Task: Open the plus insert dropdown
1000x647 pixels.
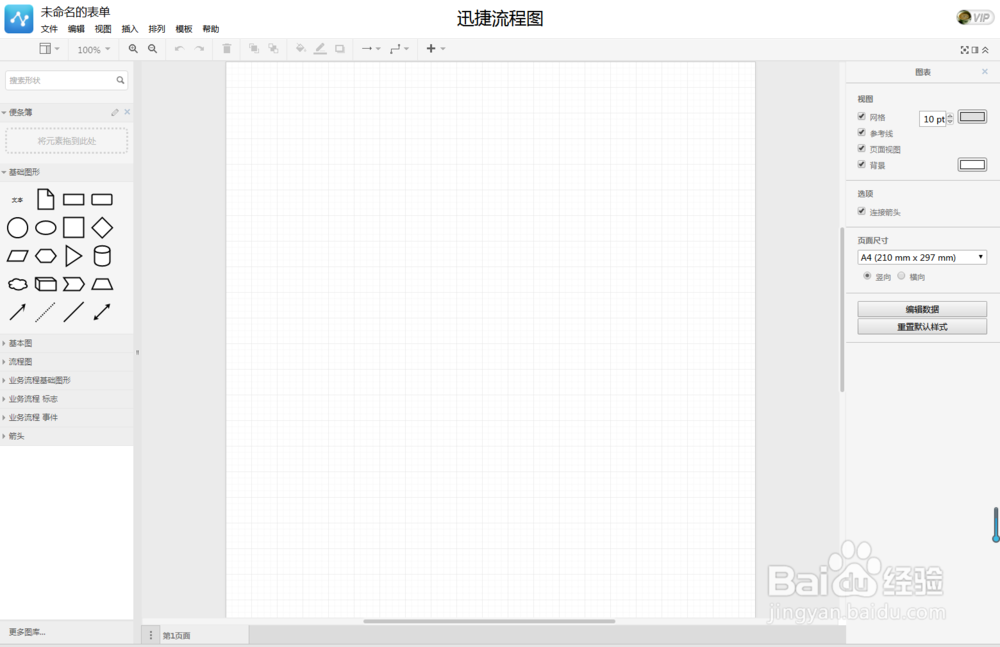Action: [x=436, y=48]
